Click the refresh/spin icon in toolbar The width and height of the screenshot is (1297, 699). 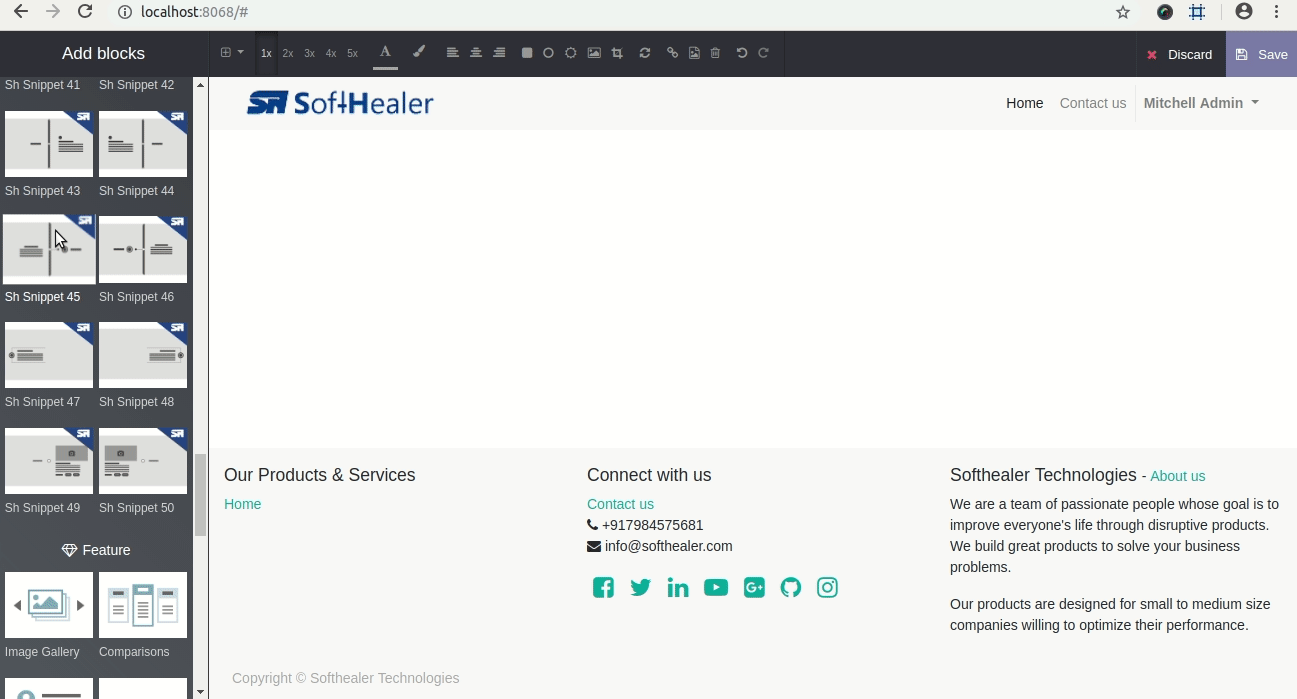[645, 53]
